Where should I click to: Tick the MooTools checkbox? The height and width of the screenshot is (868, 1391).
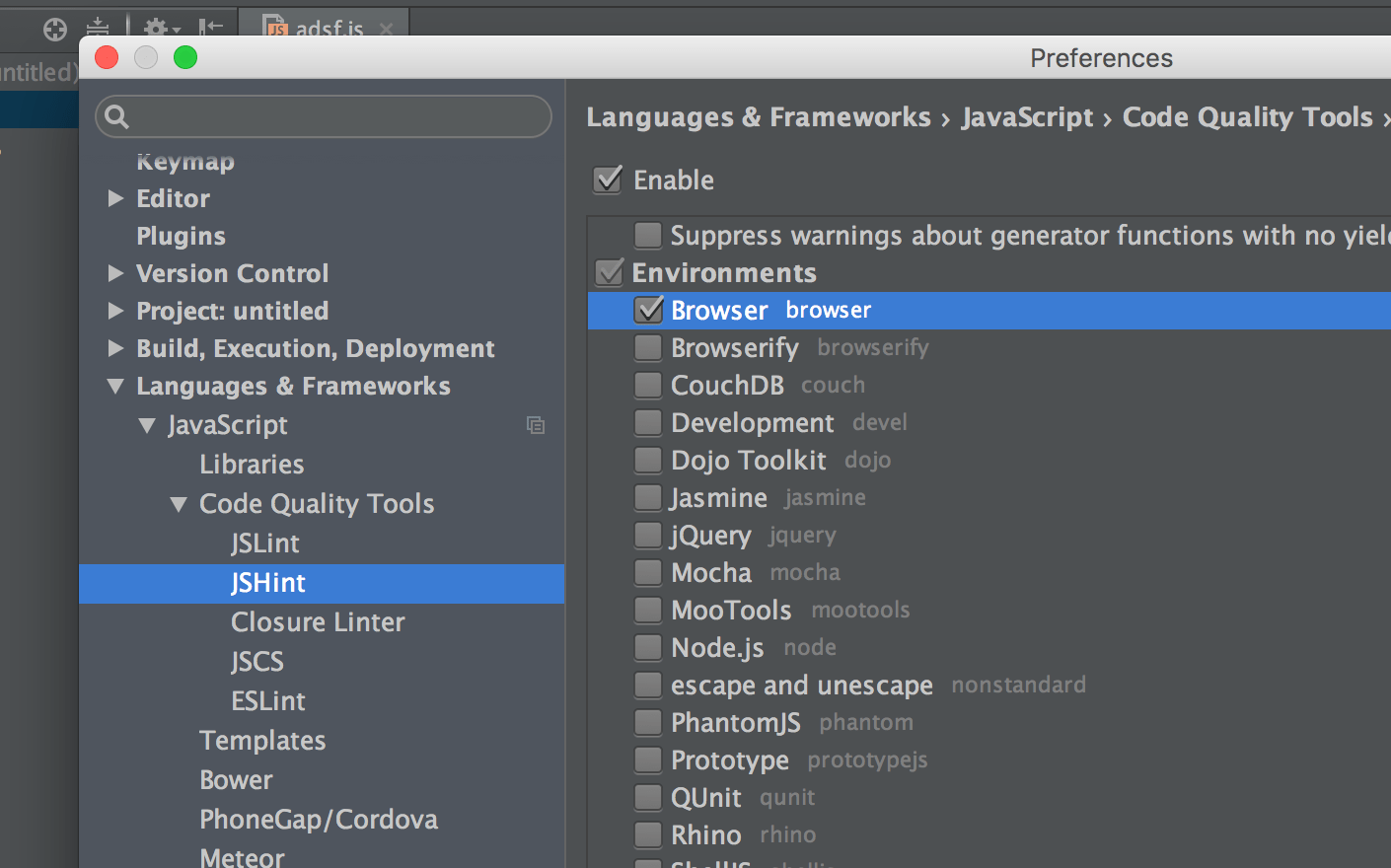[648, 610]
